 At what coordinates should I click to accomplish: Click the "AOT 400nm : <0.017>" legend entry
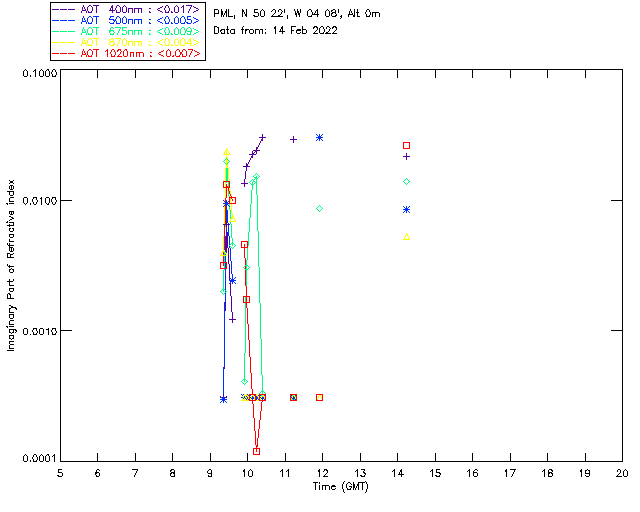point(126,9)
